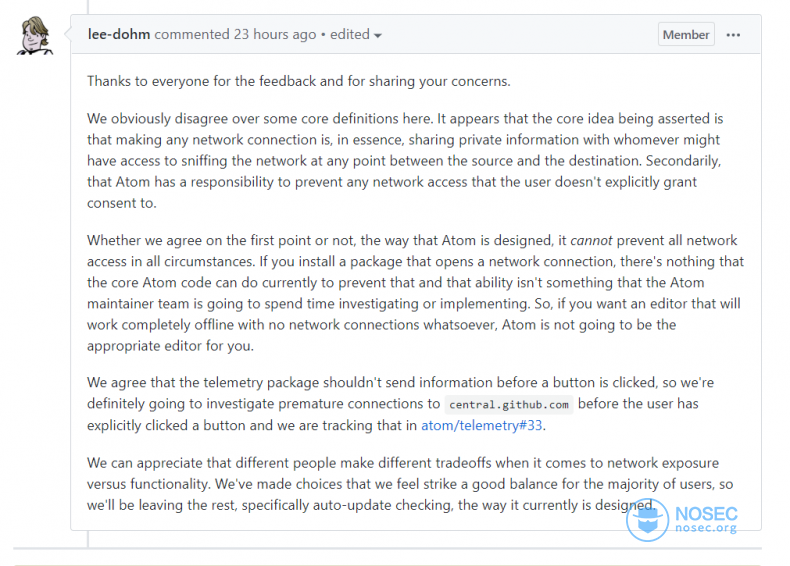
Task: Expand the "edited" history dropdown
Action: click(x=355, y=34)
